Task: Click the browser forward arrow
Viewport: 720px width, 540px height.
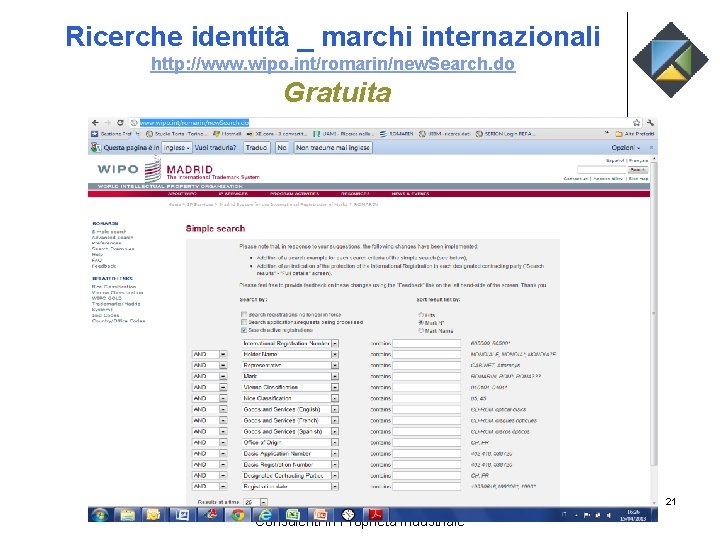Action: [x=107, y=123]
